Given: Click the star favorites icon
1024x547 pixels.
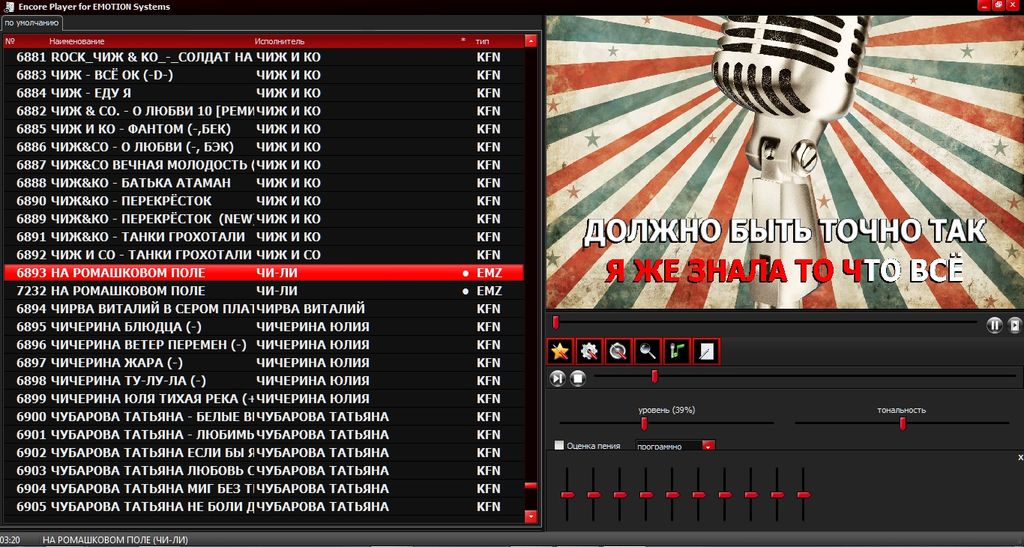Looking at the screenshot, I should coord(560,351).
